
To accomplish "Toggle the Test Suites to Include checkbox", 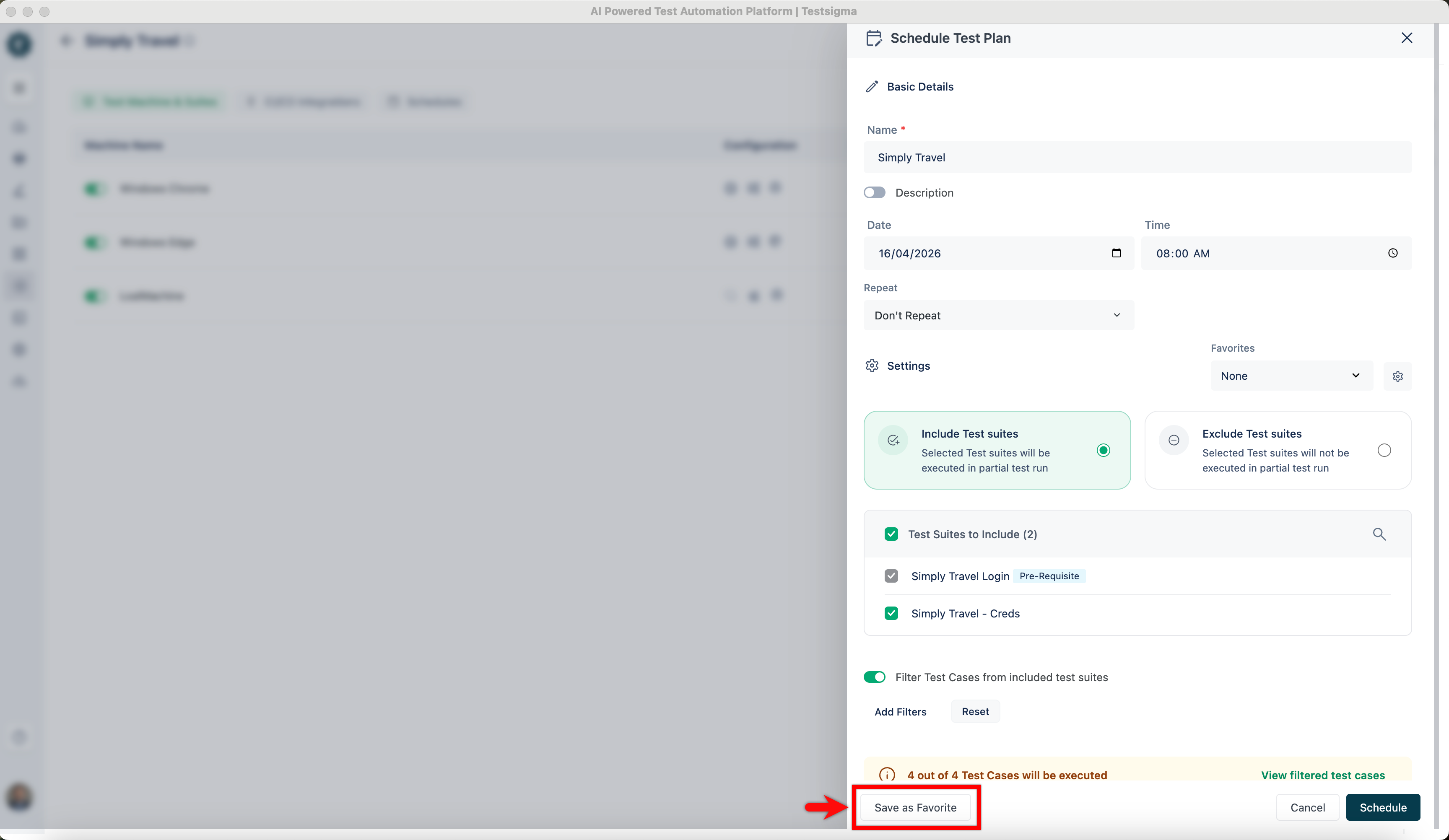I will 891,534.
